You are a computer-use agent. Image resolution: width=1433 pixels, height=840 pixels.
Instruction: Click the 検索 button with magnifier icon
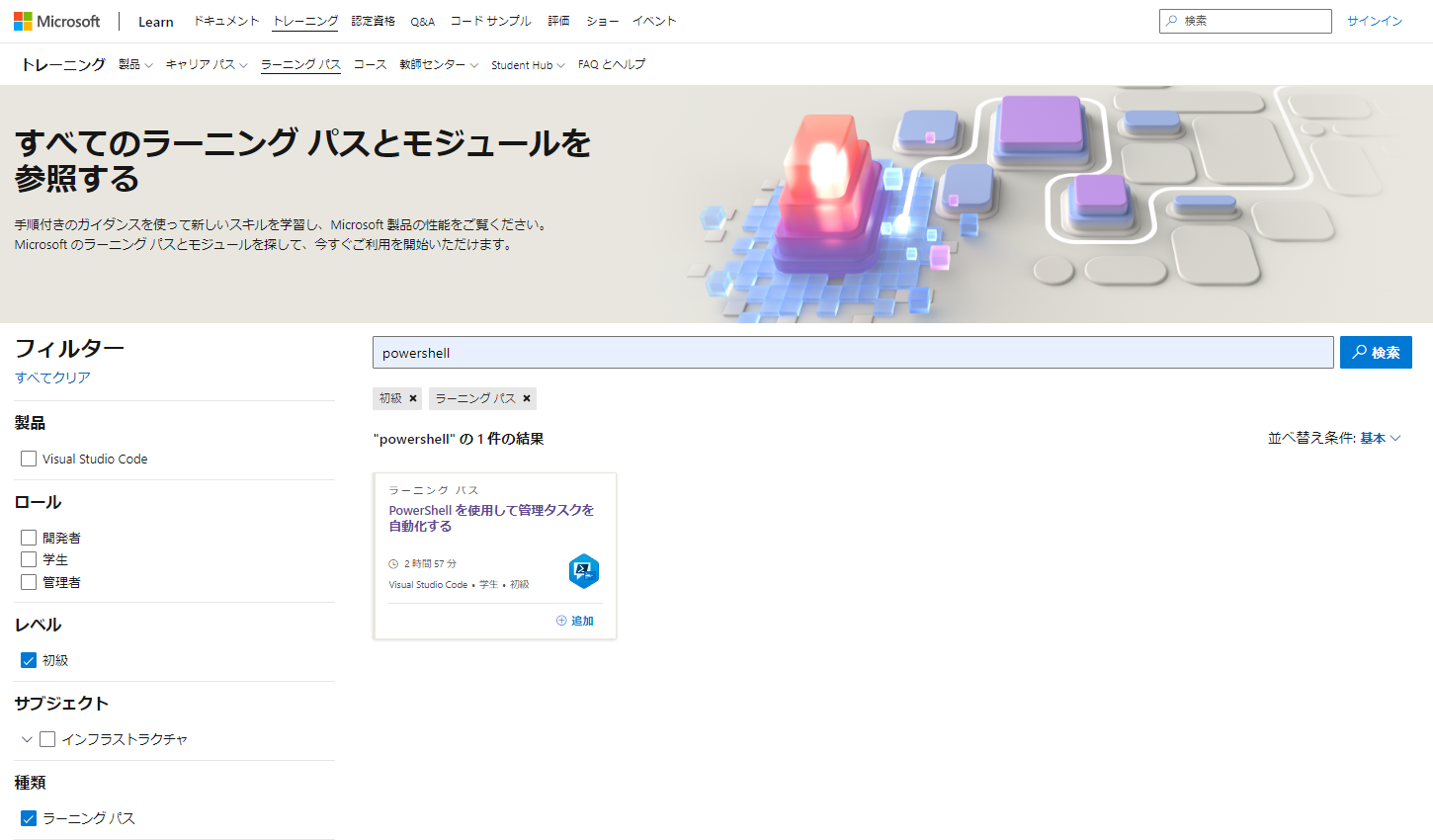coord(1376,352)
